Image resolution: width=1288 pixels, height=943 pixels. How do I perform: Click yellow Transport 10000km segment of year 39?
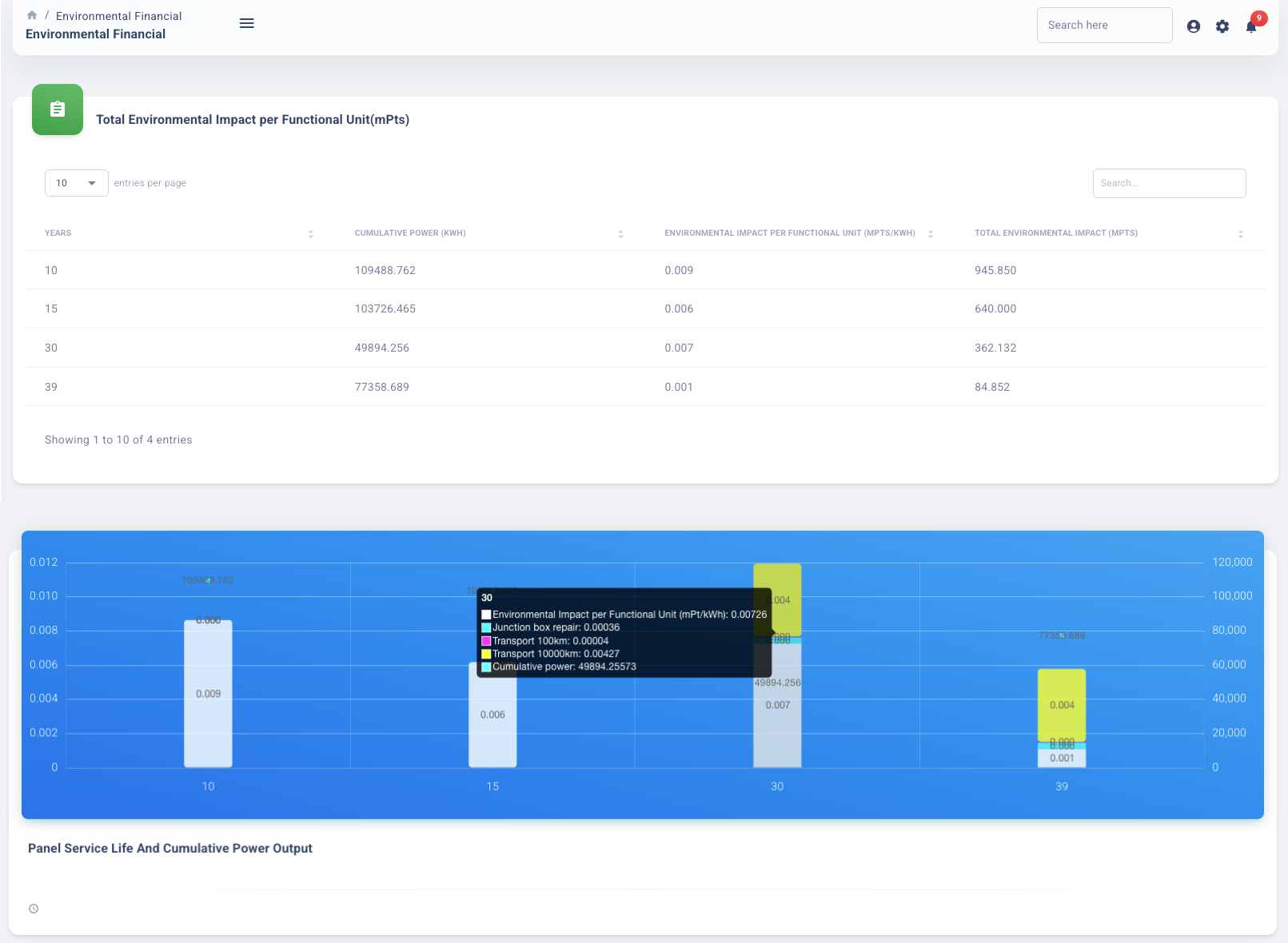(1062, 705)
